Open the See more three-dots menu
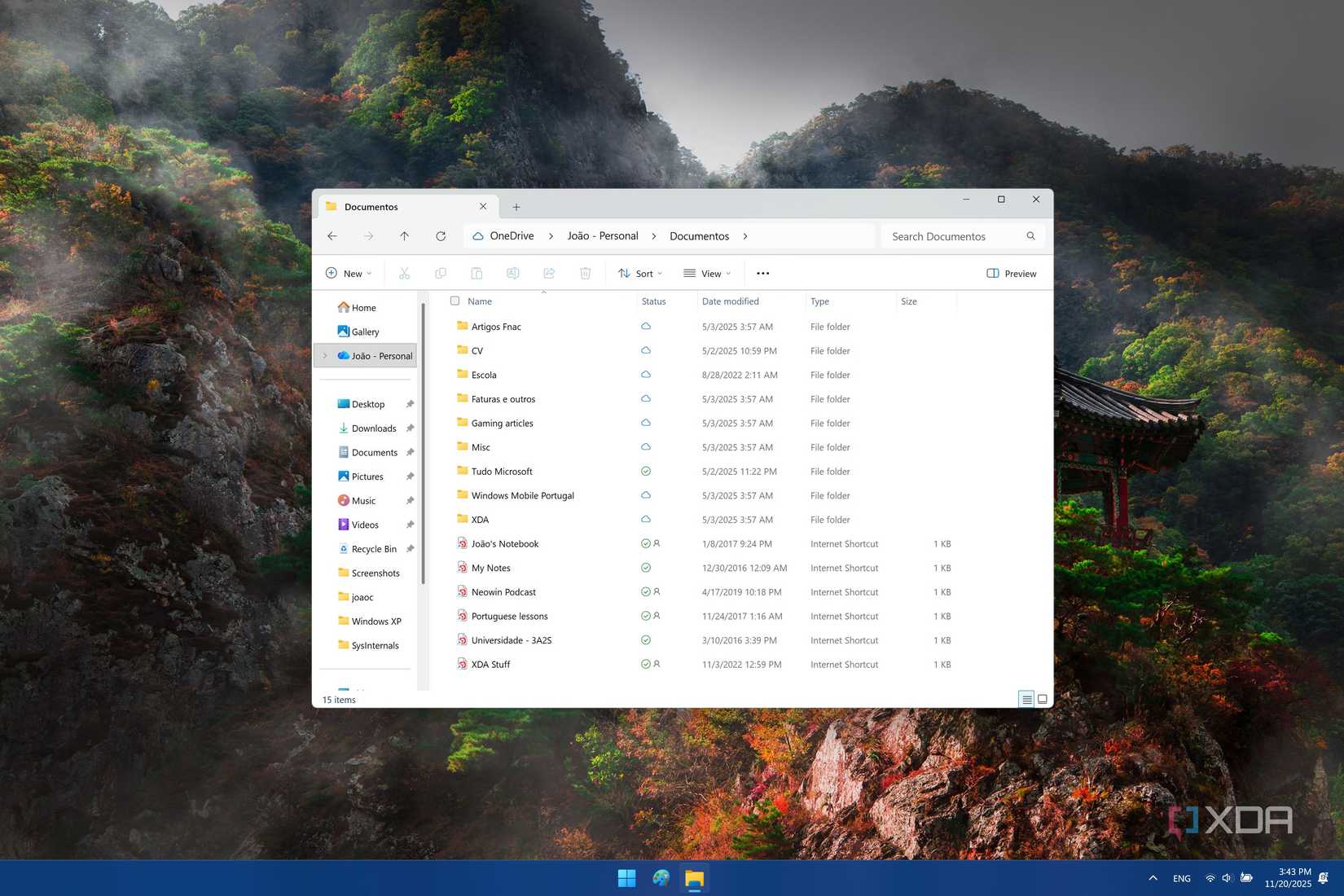Image resolution: width=1344 pixels, height=896 pixels. (x=762, y=274)
